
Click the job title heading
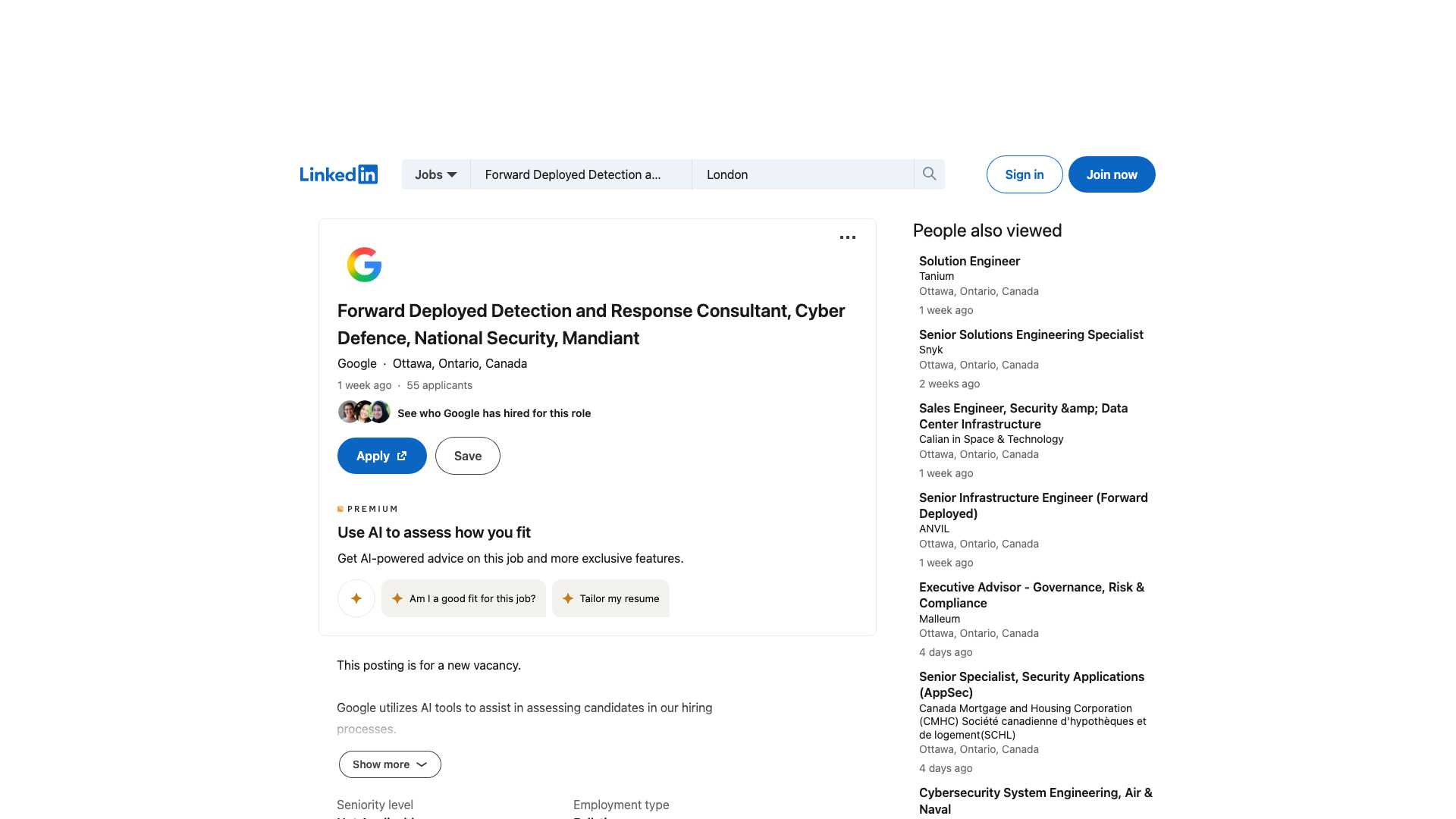591,325
